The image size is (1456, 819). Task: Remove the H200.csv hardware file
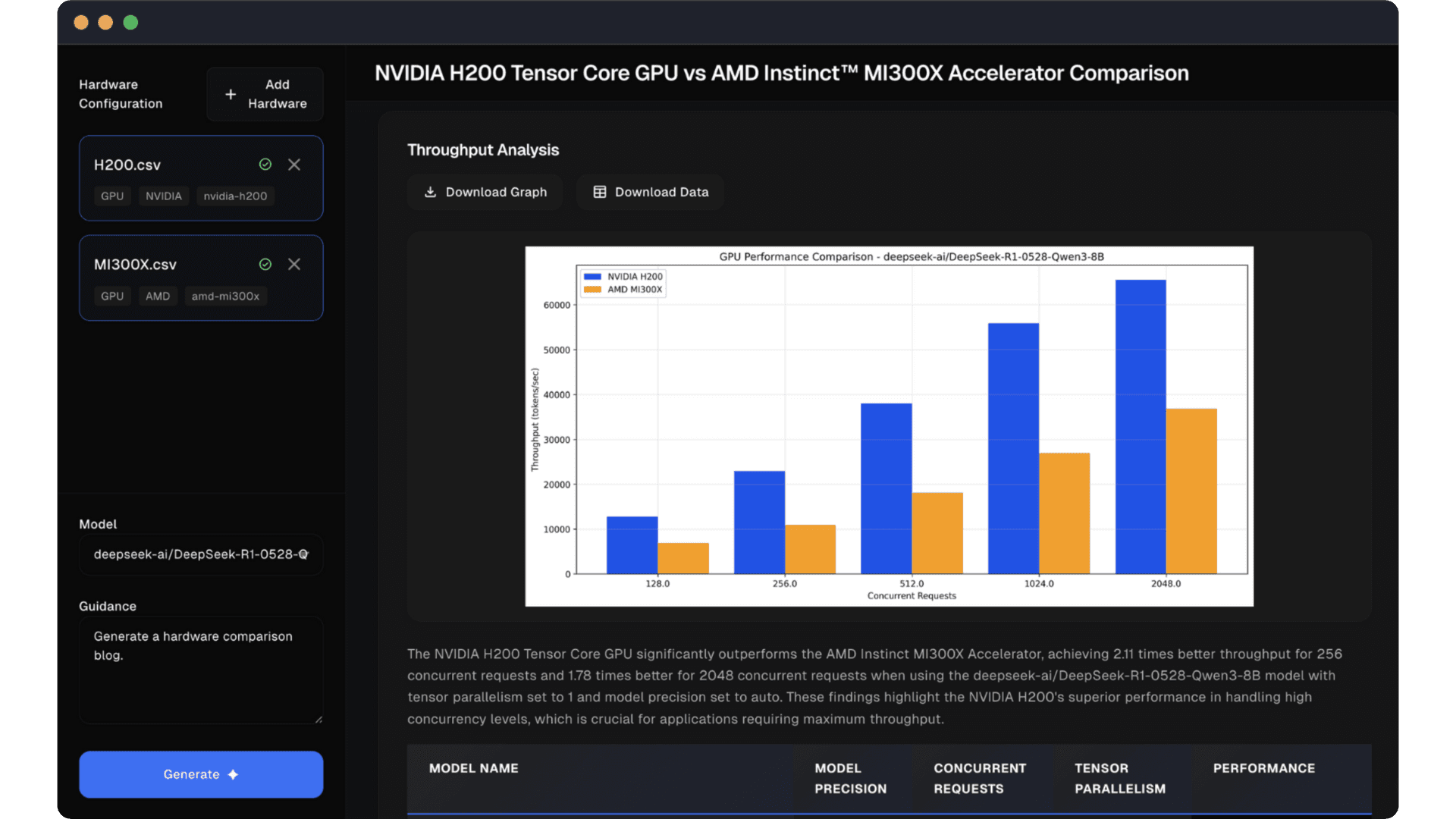(x=294, y=165)
